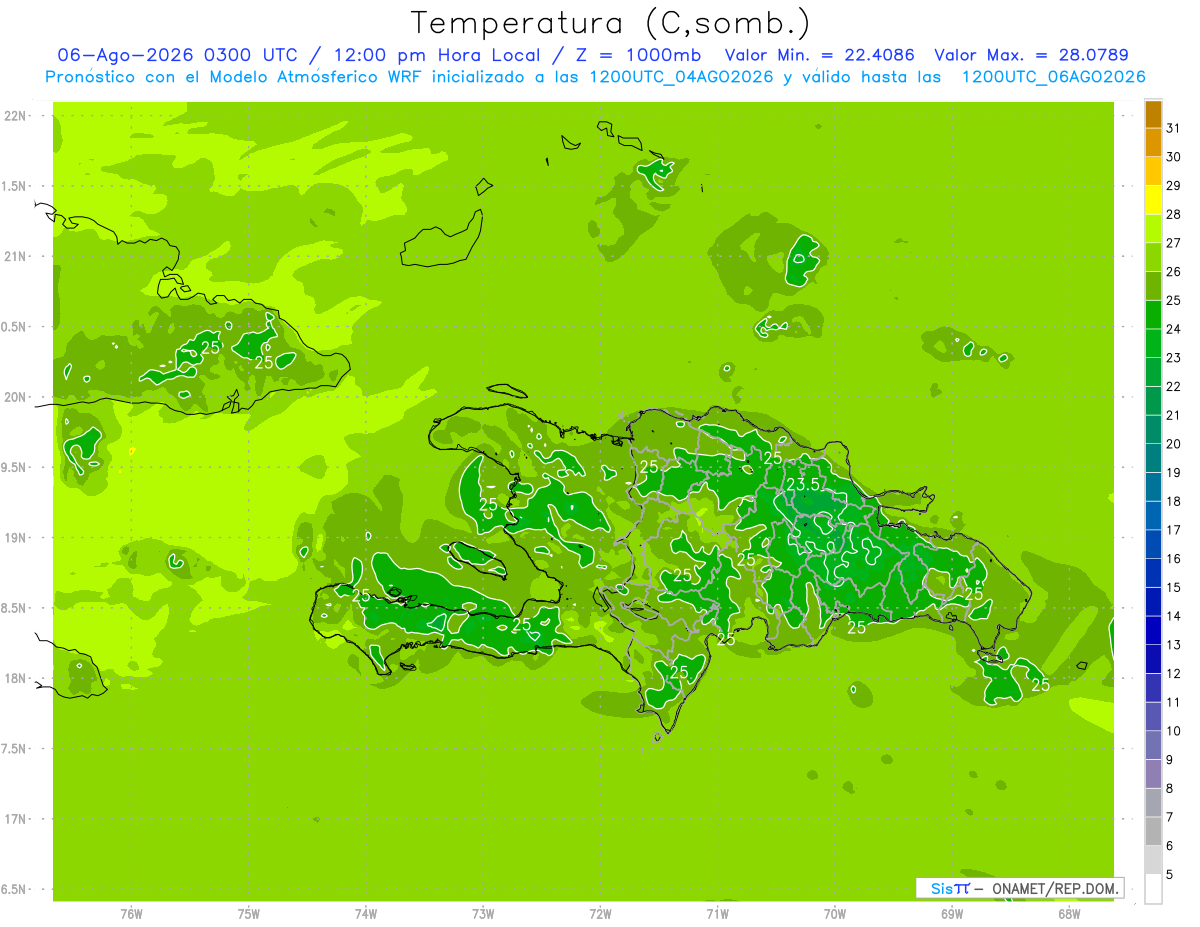Pick the colorbar band between 25 and 26
This screenshot has height=927, width=1200.
coord(1153,286)
